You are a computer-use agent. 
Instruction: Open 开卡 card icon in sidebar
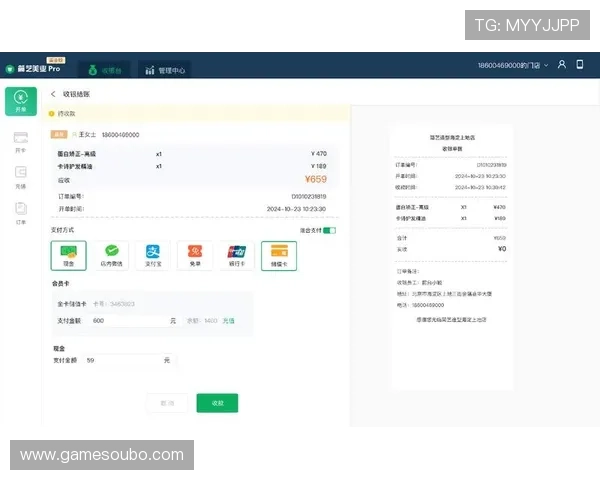tap(21, 142)
